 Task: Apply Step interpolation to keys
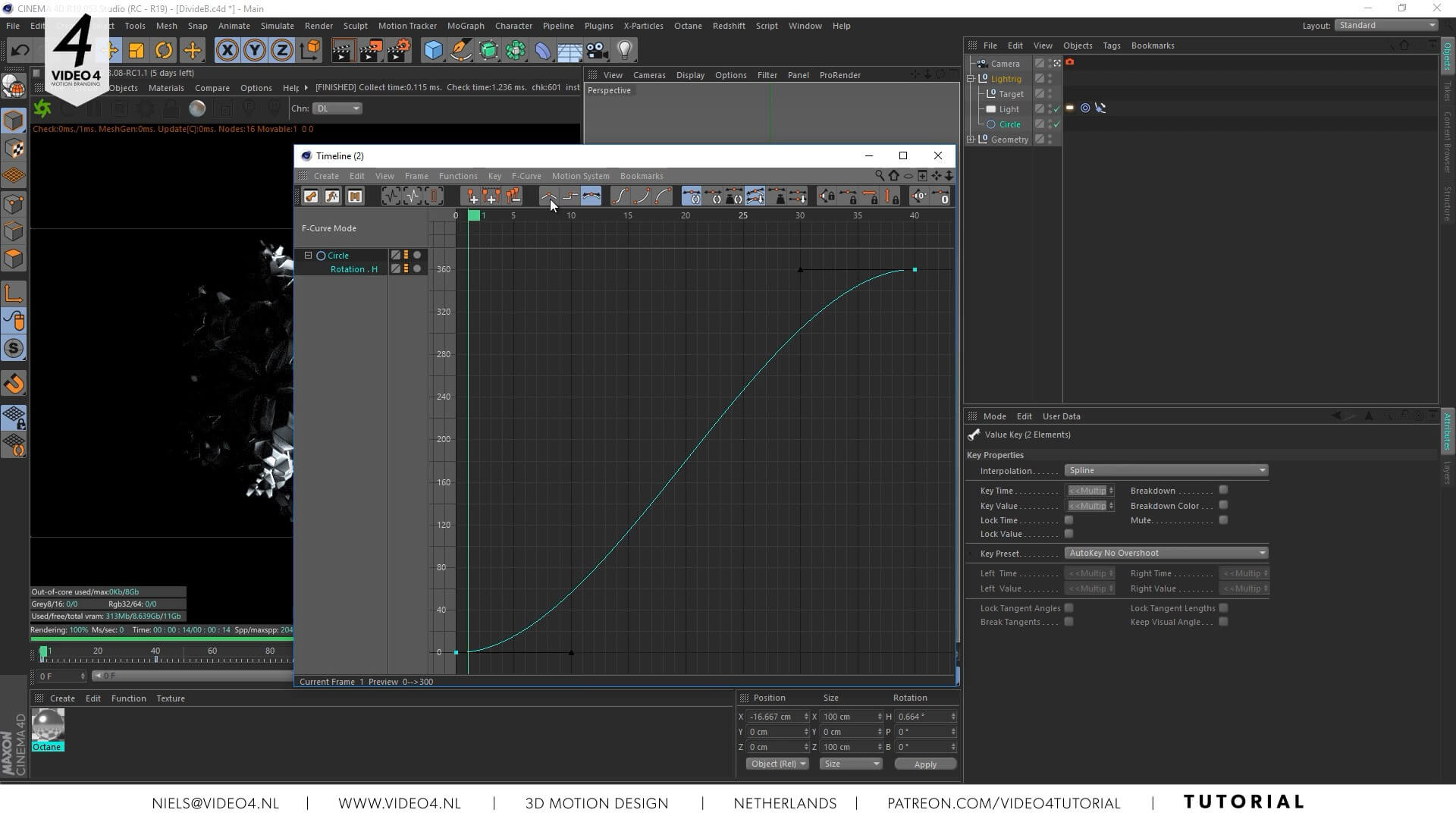click(570, 196)
